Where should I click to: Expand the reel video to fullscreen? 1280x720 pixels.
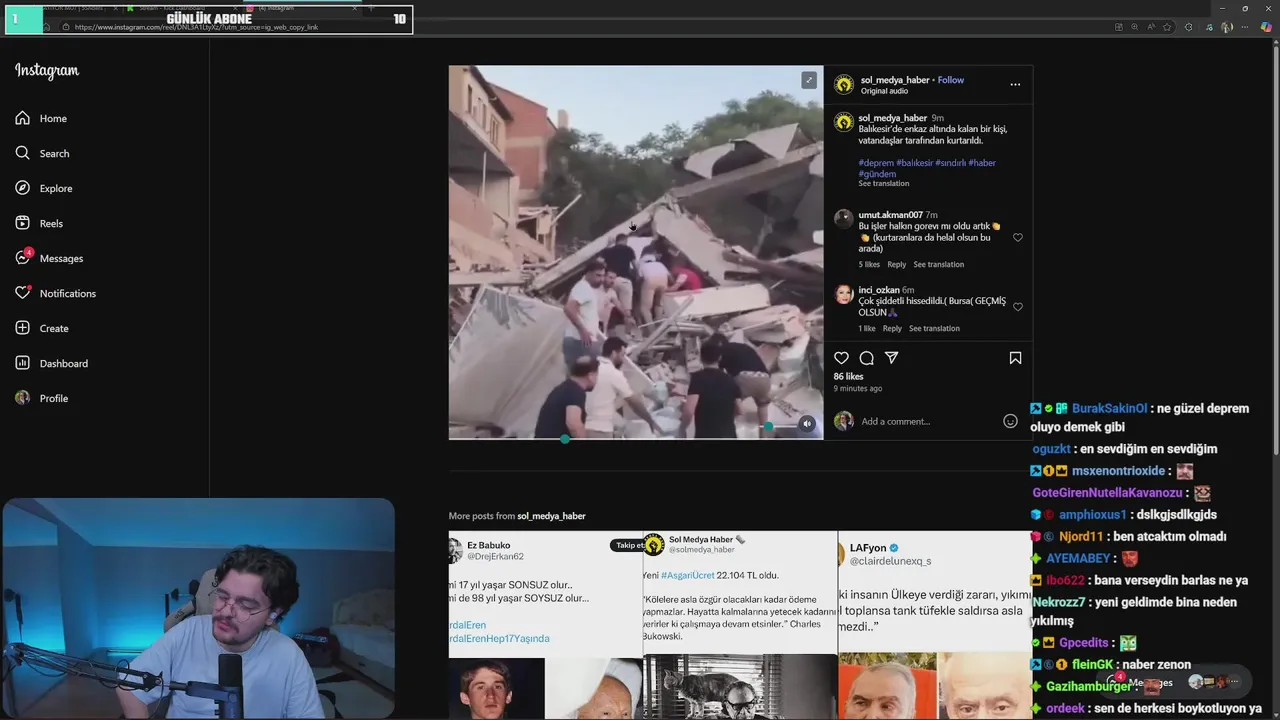click(808, 80)
